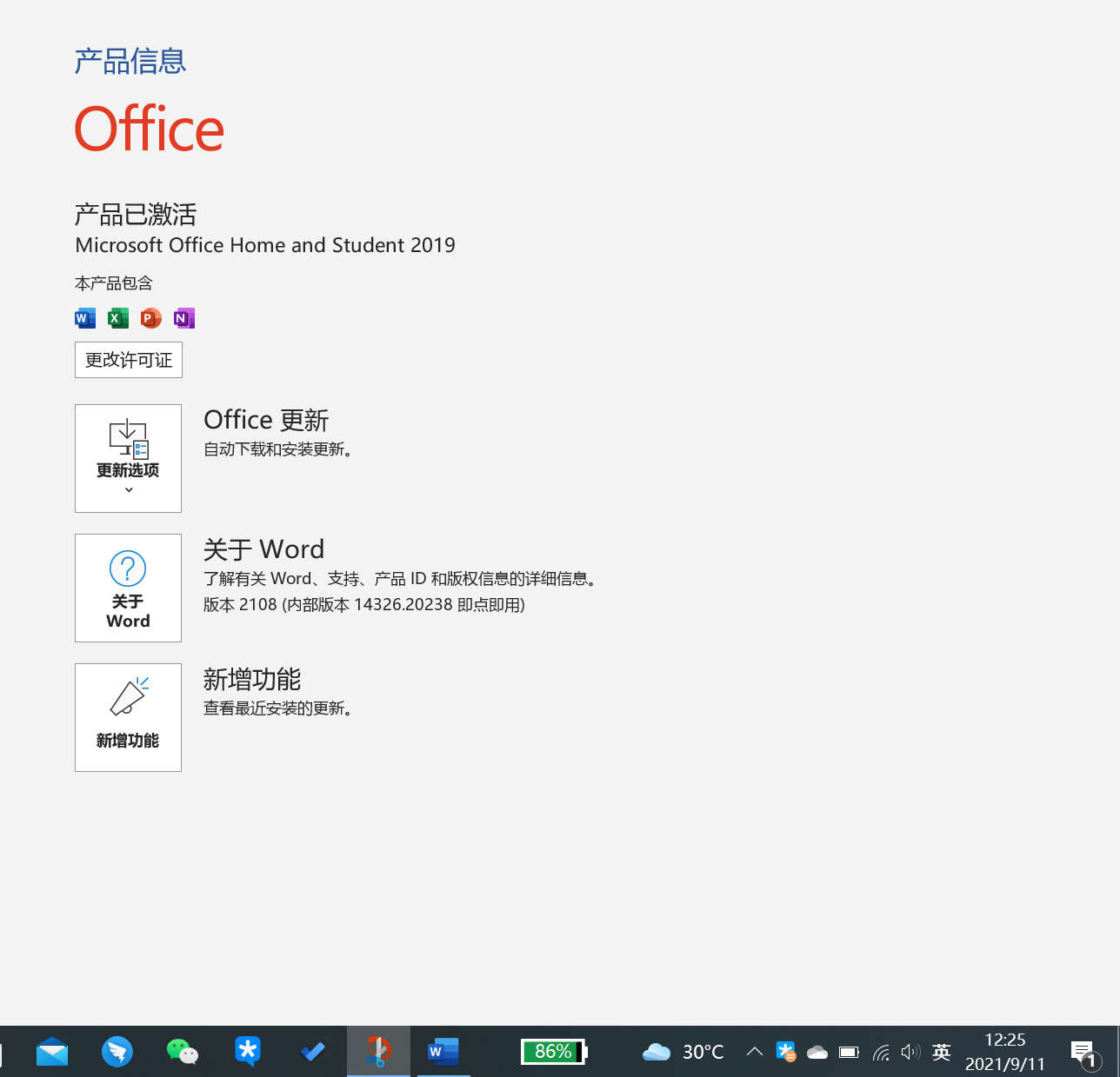Viewport: 1120px width, 1077px height.
Task: Click the 产品已激活 text
Action: point(136,214)
